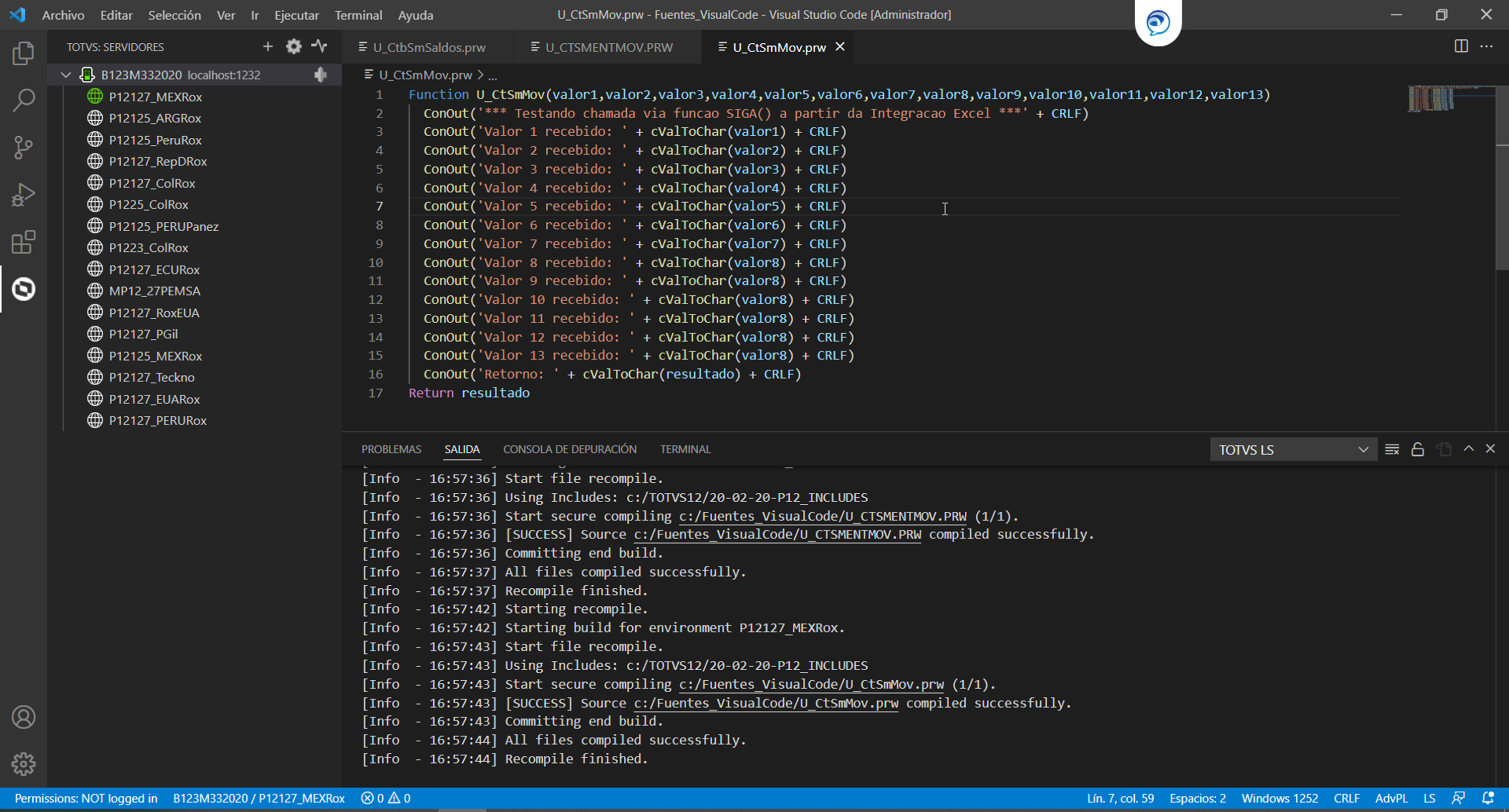Screen dimensions: 1509x812
Task: Open the Accounts menu icon
Action: coord(24,717)
